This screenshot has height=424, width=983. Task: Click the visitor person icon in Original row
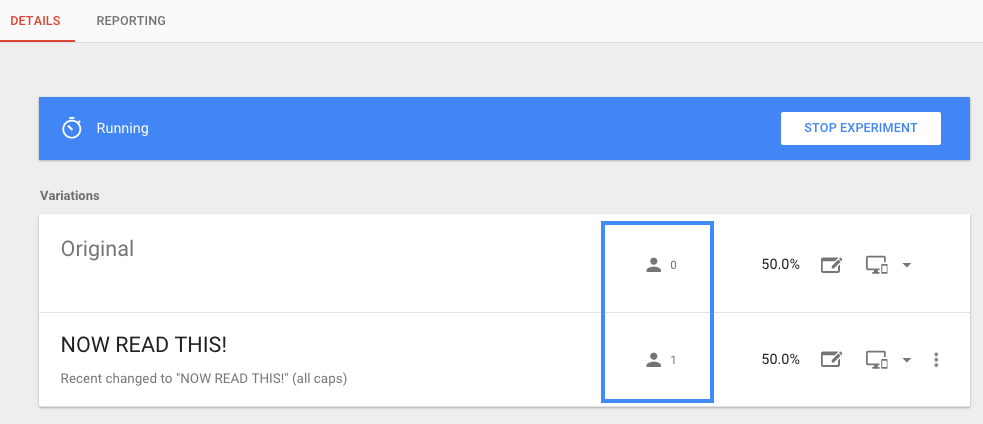(654, 265)
